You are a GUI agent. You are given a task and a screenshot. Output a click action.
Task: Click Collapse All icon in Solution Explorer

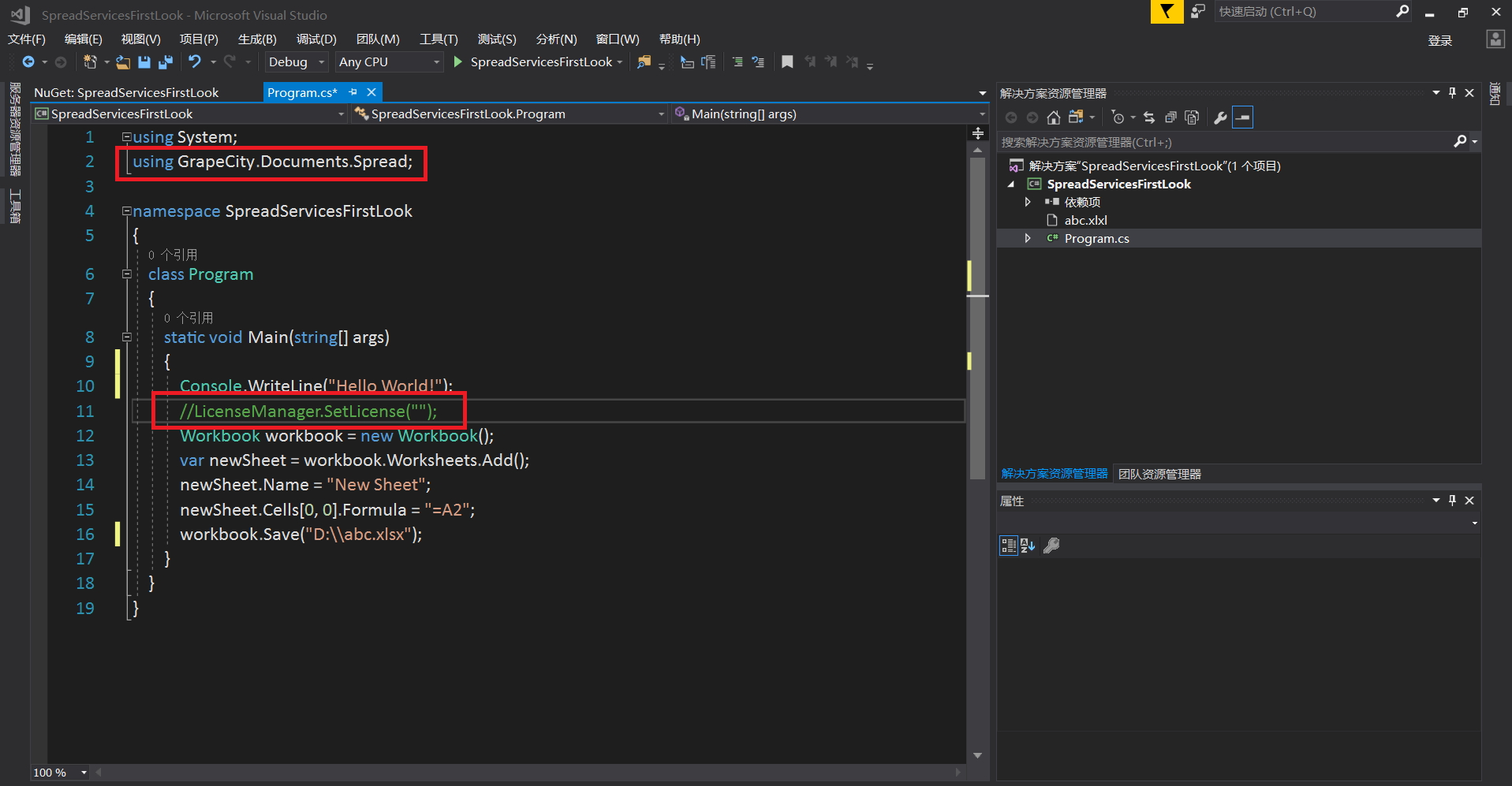1170,117
